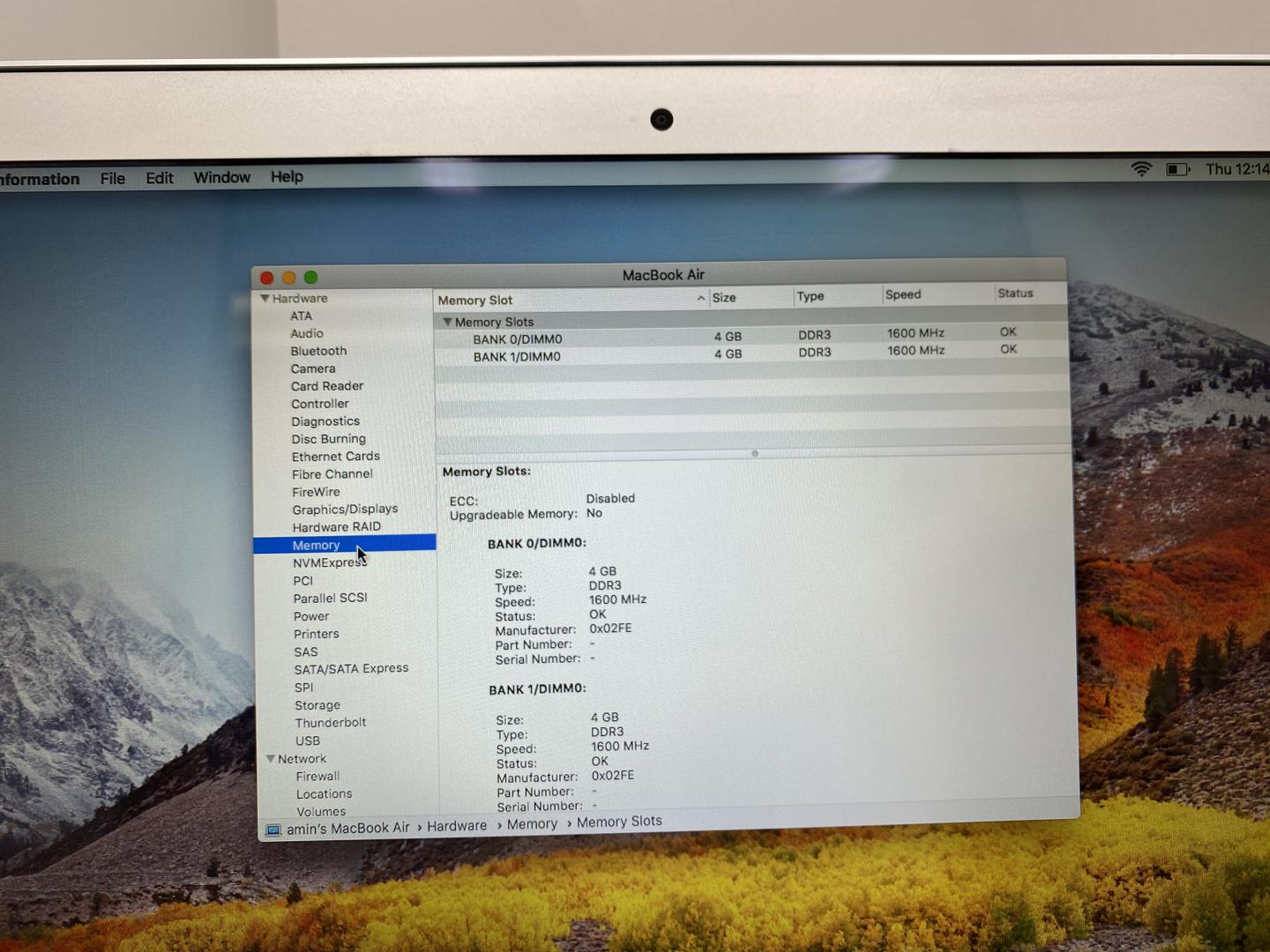This screenshot has height=952, width=1270.
Task: Click the battery status icon
Action: 1178,169
